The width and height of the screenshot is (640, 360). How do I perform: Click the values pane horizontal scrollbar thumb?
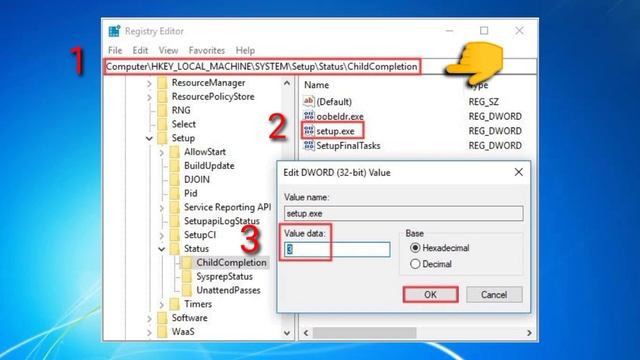pyautogui.click(x=364, y=333)
